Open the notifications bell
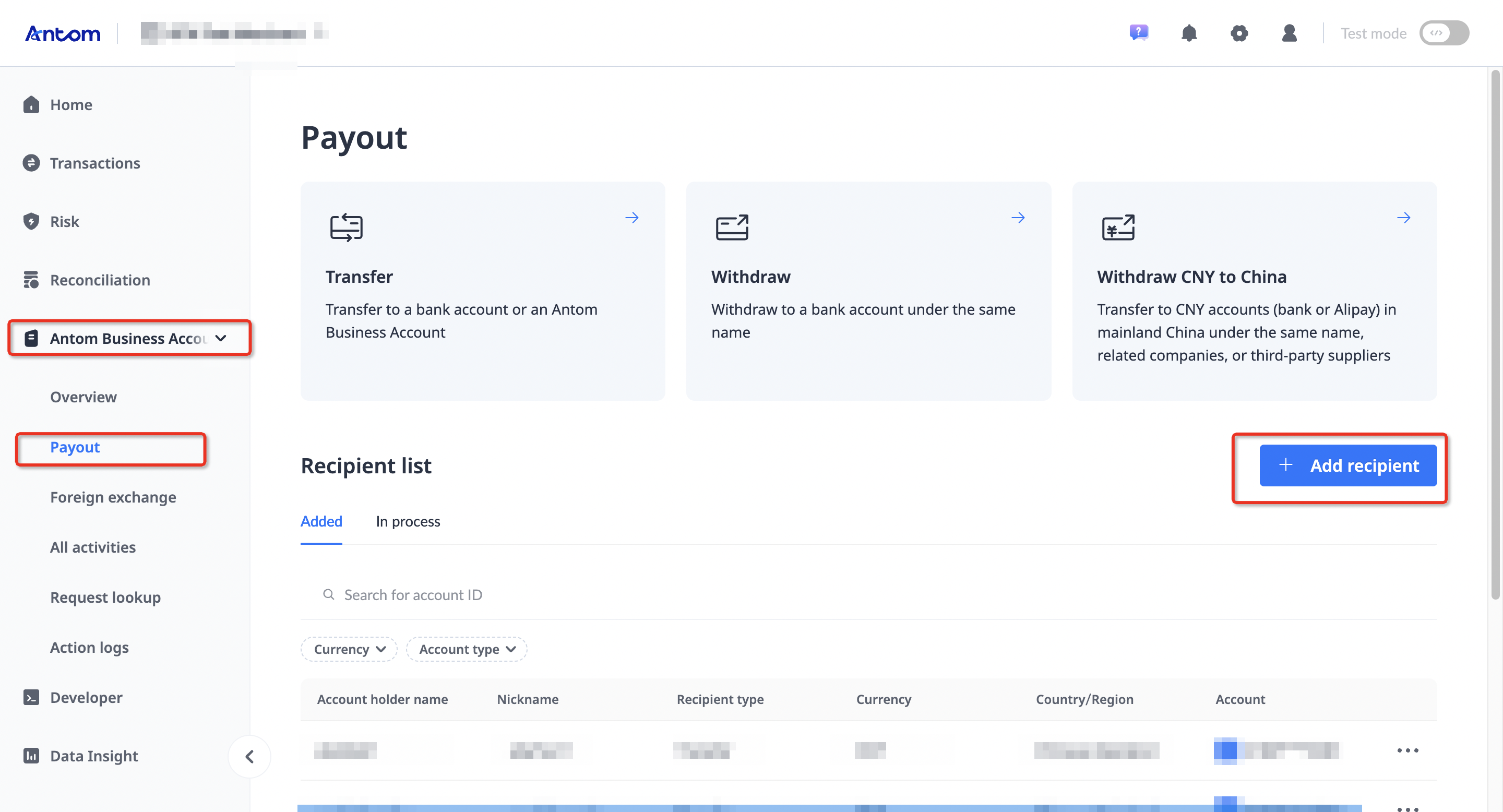 tap(1188, 33)
